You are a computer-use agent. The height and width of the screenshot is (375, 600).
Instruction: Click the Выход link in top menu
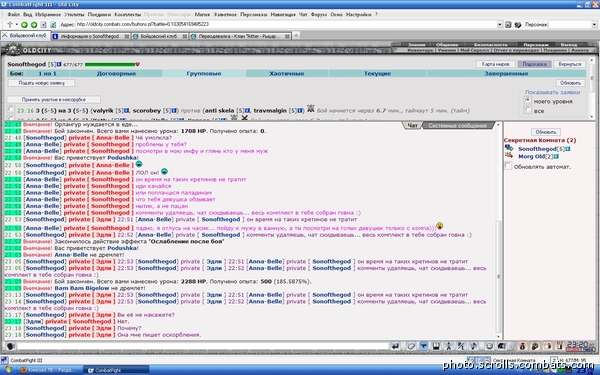(x=569, y=45)
